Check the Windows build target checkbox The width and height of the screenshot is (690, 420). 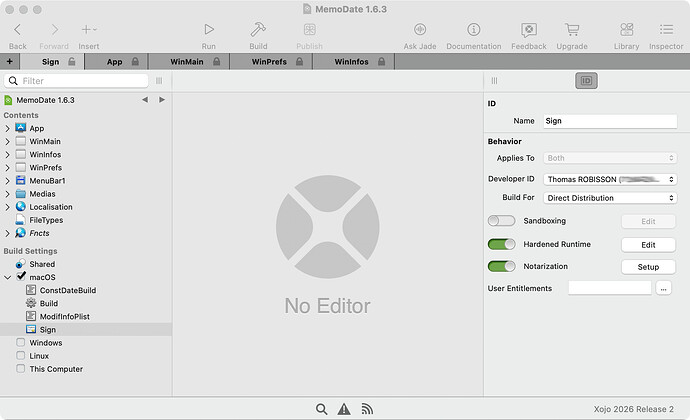20,343
